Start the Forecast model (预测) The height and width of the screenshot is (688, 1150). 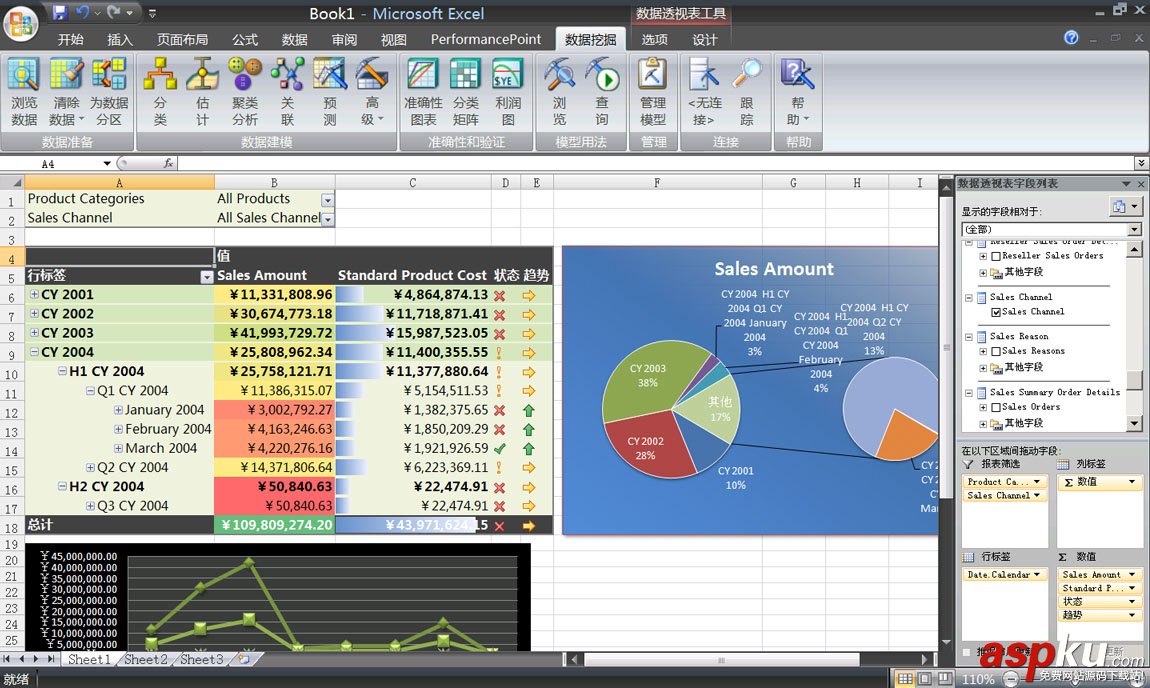click(x=330, y=92)
